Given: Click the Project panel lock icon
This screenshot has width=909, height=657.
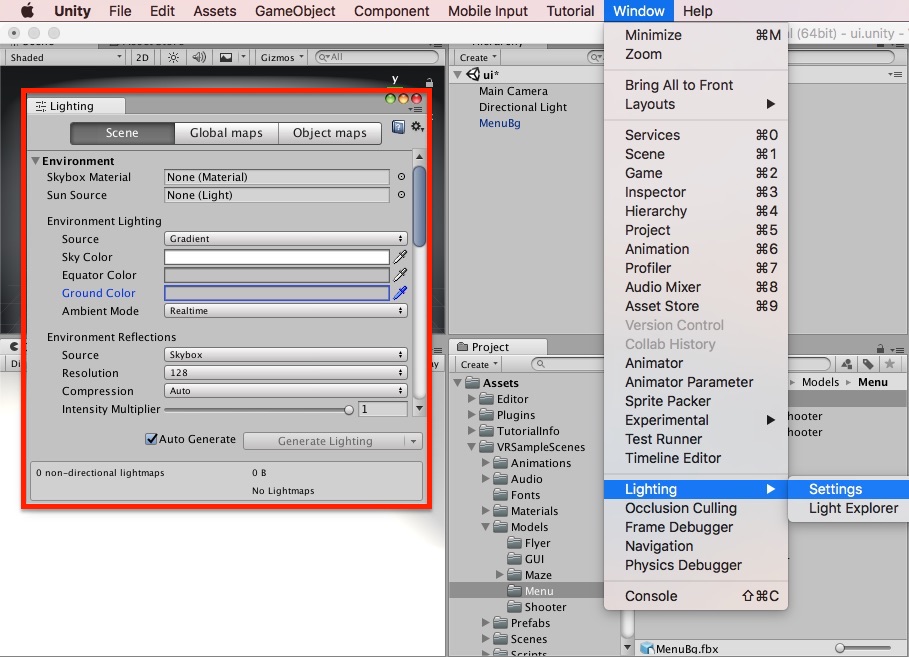Looking at the screenshot, I should click(x=880, y=349).
